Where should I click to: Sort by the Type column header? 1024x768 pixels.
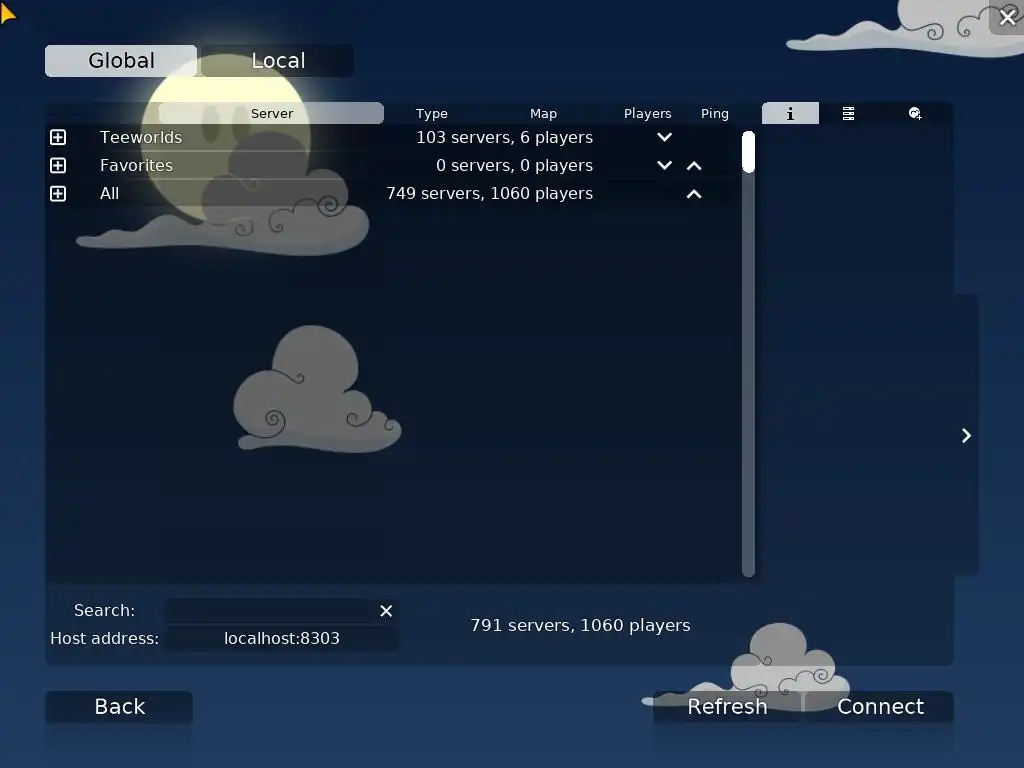[432, 113]
